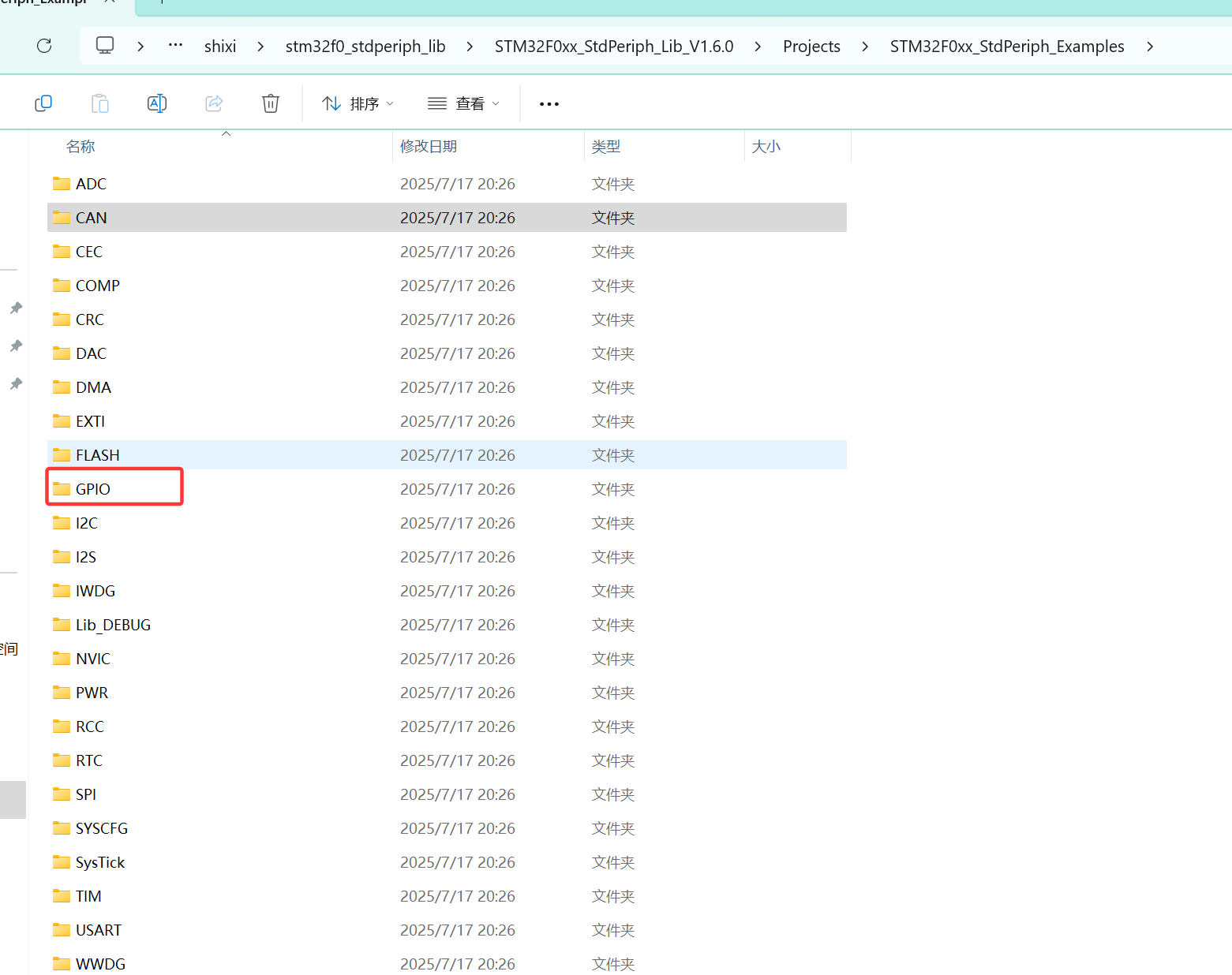This screenshot has height=975, width=1232.
Task: Select the PWR folder name
Action: point(92,693)
